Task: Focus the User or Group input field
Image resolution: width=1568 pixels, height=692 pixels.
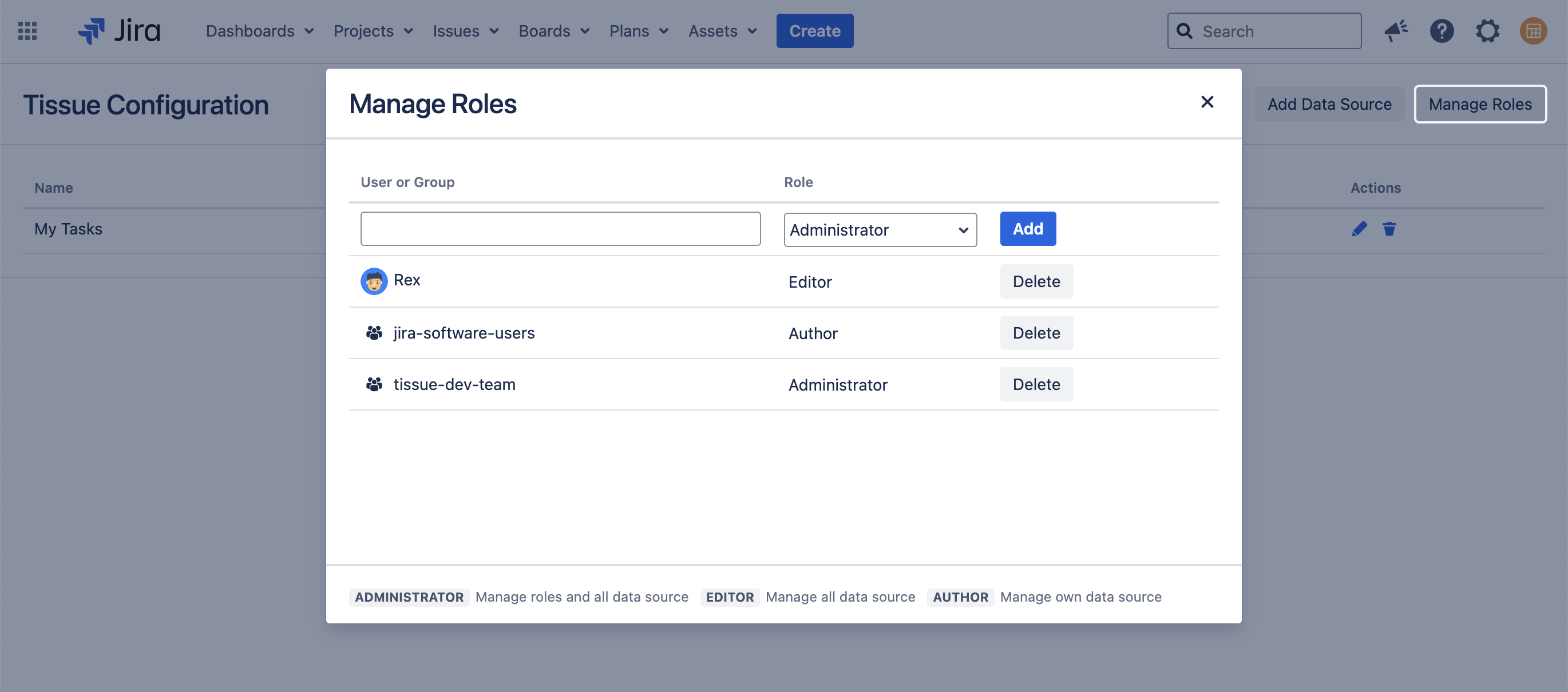Action: pyautogui.click(x=560, y=229)
